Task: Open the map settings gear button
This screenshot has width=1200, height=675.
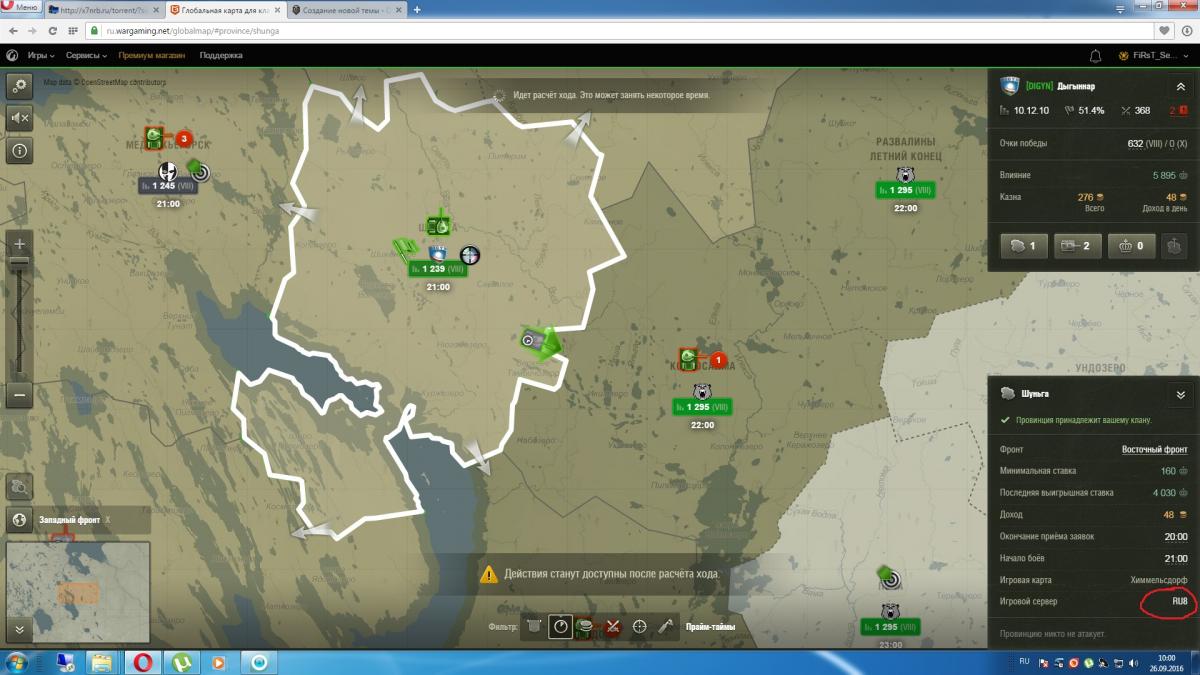Action: 20,87
